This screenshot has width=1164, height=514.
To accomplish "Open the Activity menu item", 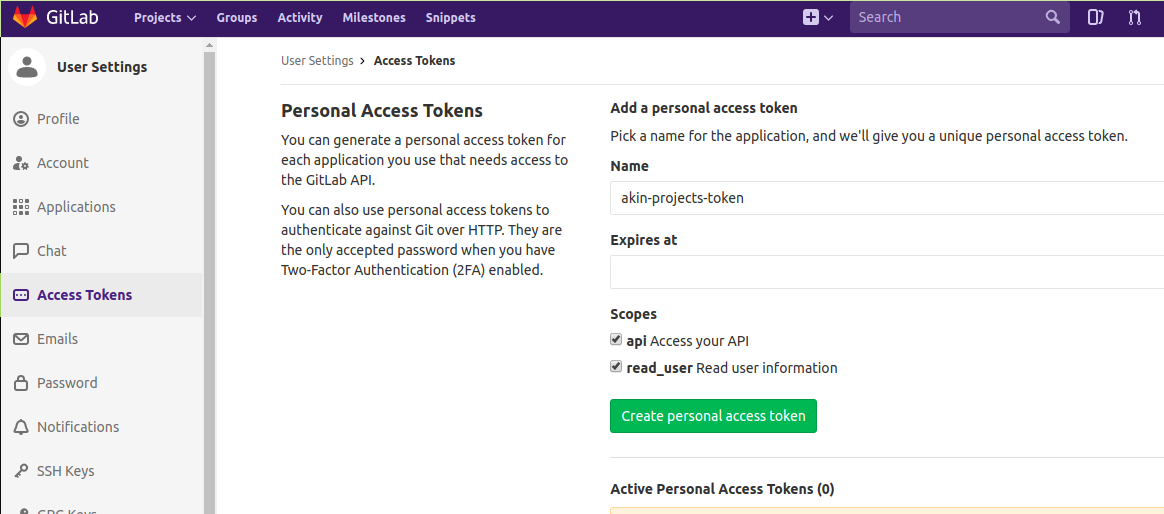I will [x=300, y=17].
